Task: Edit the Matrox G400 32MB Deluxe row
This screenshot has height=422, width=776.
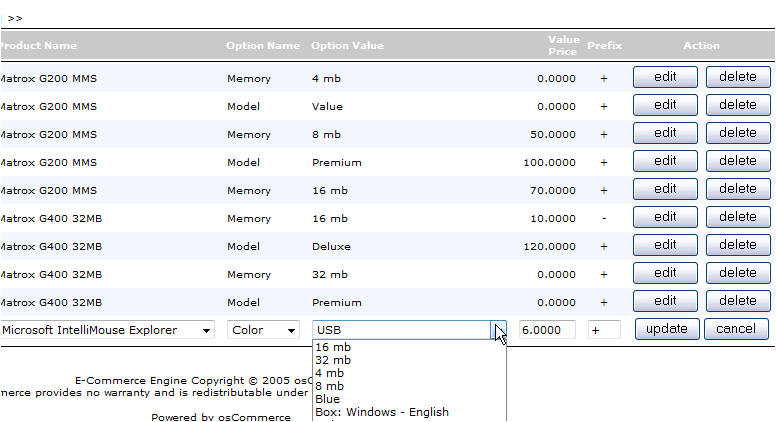Action: pos(665,245)
